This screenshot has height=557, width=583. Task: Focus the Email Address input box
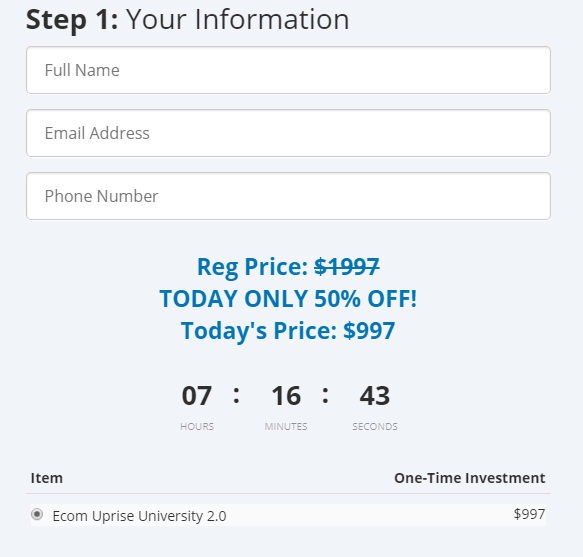[x=288, y=133]
